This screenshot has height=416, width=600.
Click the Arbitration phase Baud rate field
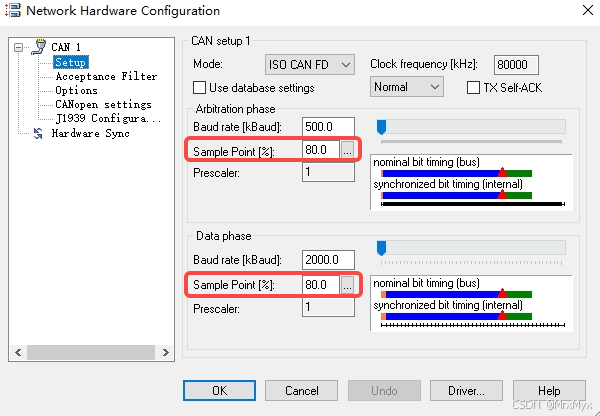328,127
